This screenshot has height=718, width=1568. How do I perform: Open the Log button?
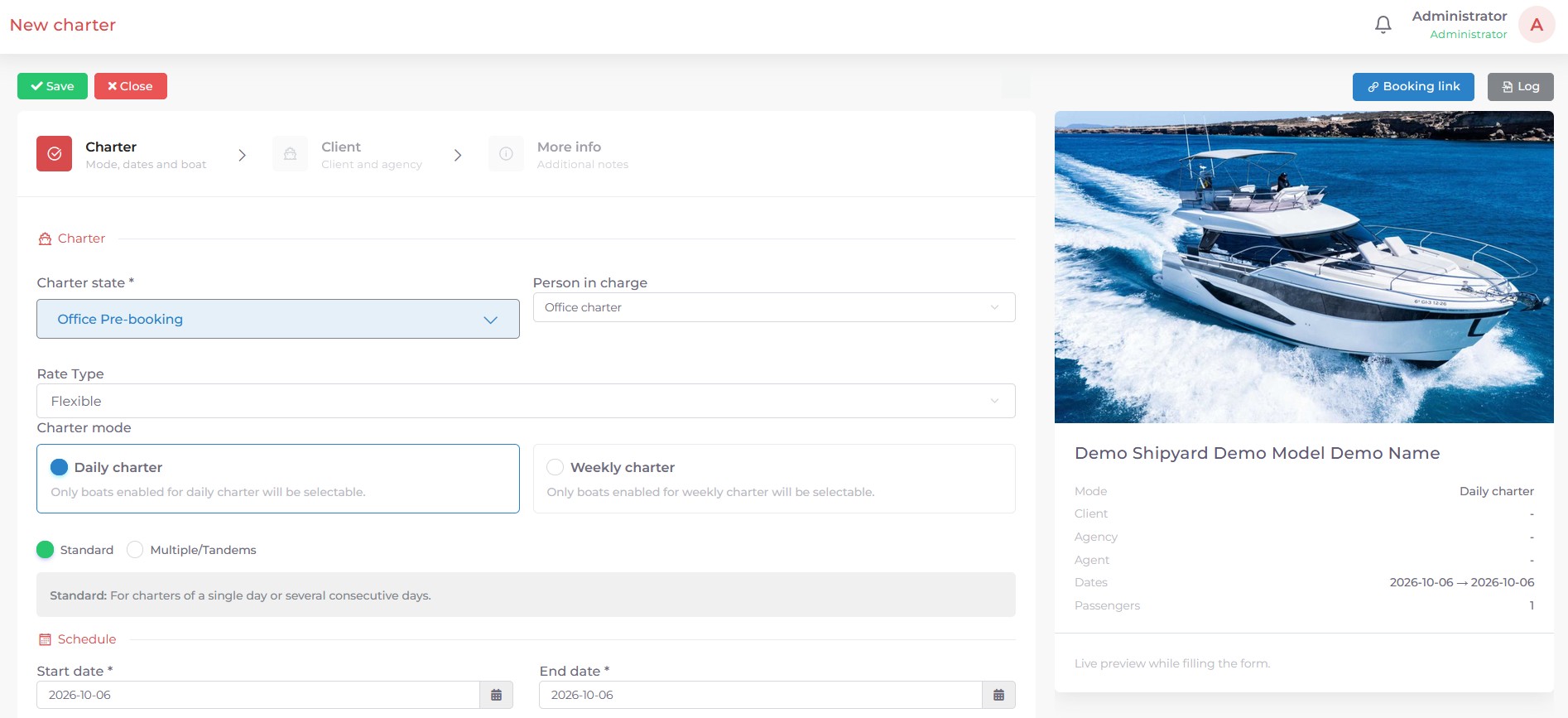point(1520,86)
